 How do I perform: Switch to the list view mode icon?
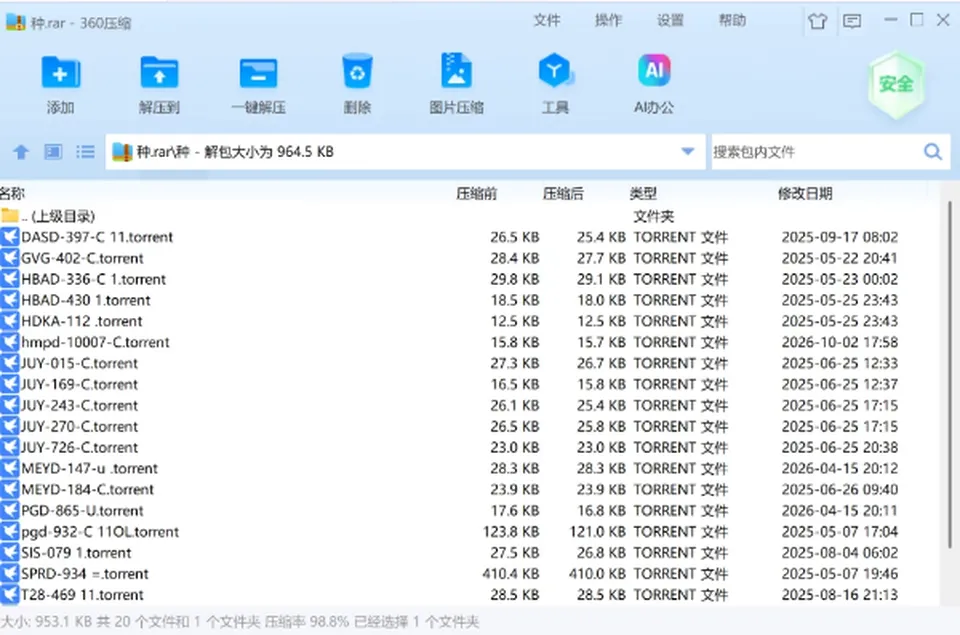tap(85, 151)
